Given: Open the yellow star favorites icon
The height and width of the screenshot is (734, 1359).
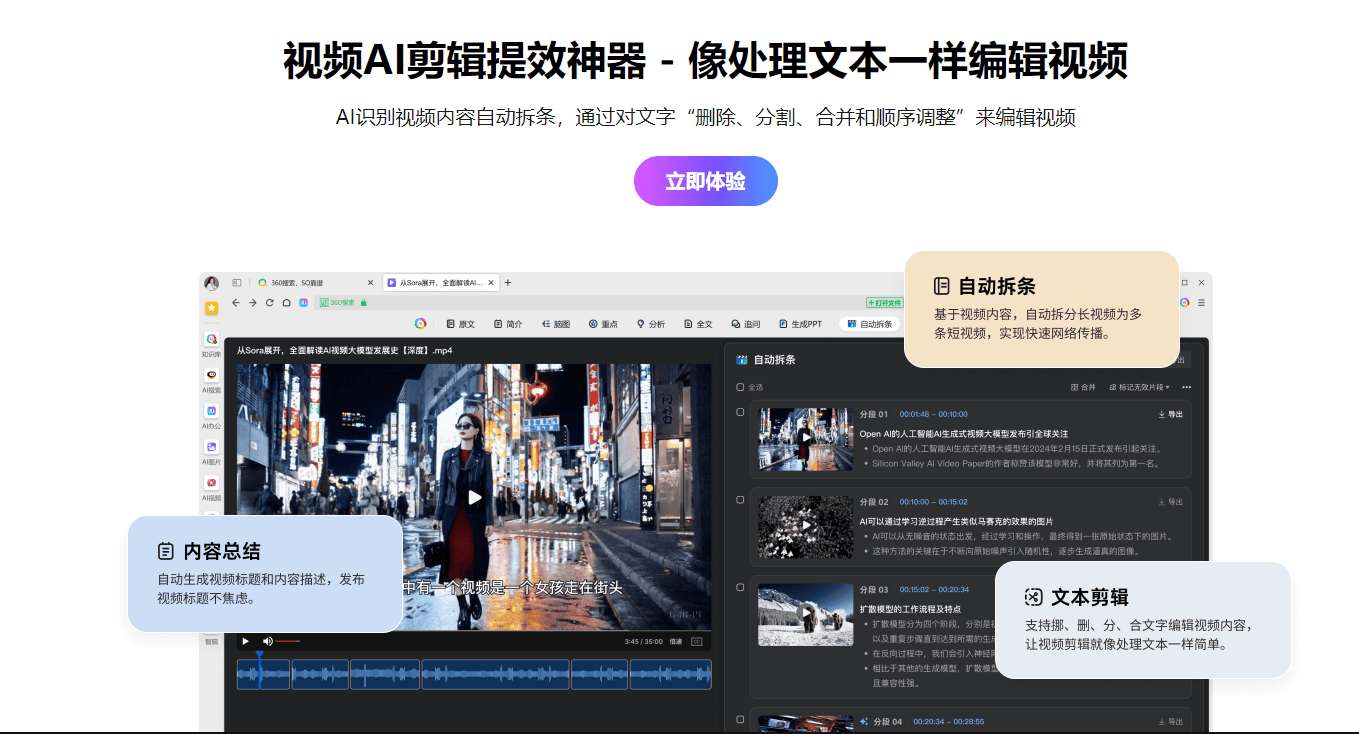Looking at the screenshot, I should tap(211, 308).
